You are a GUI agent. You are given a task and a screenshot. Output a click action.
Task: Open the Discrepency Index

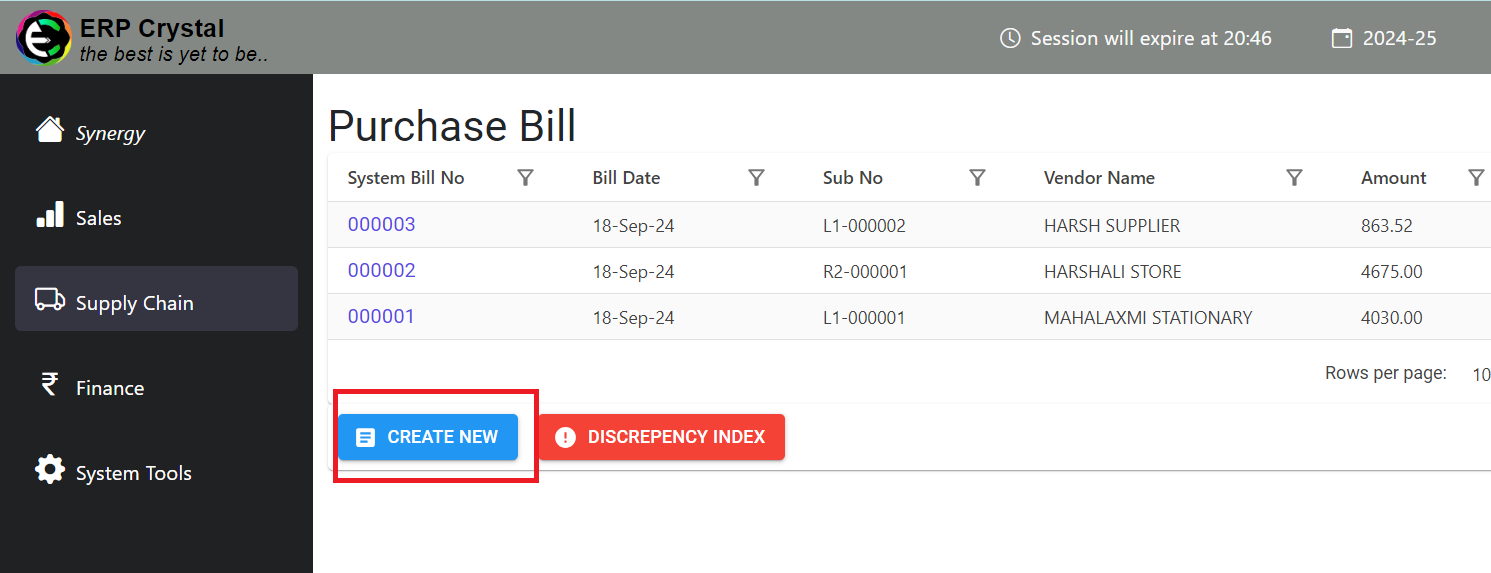(662, 437)
